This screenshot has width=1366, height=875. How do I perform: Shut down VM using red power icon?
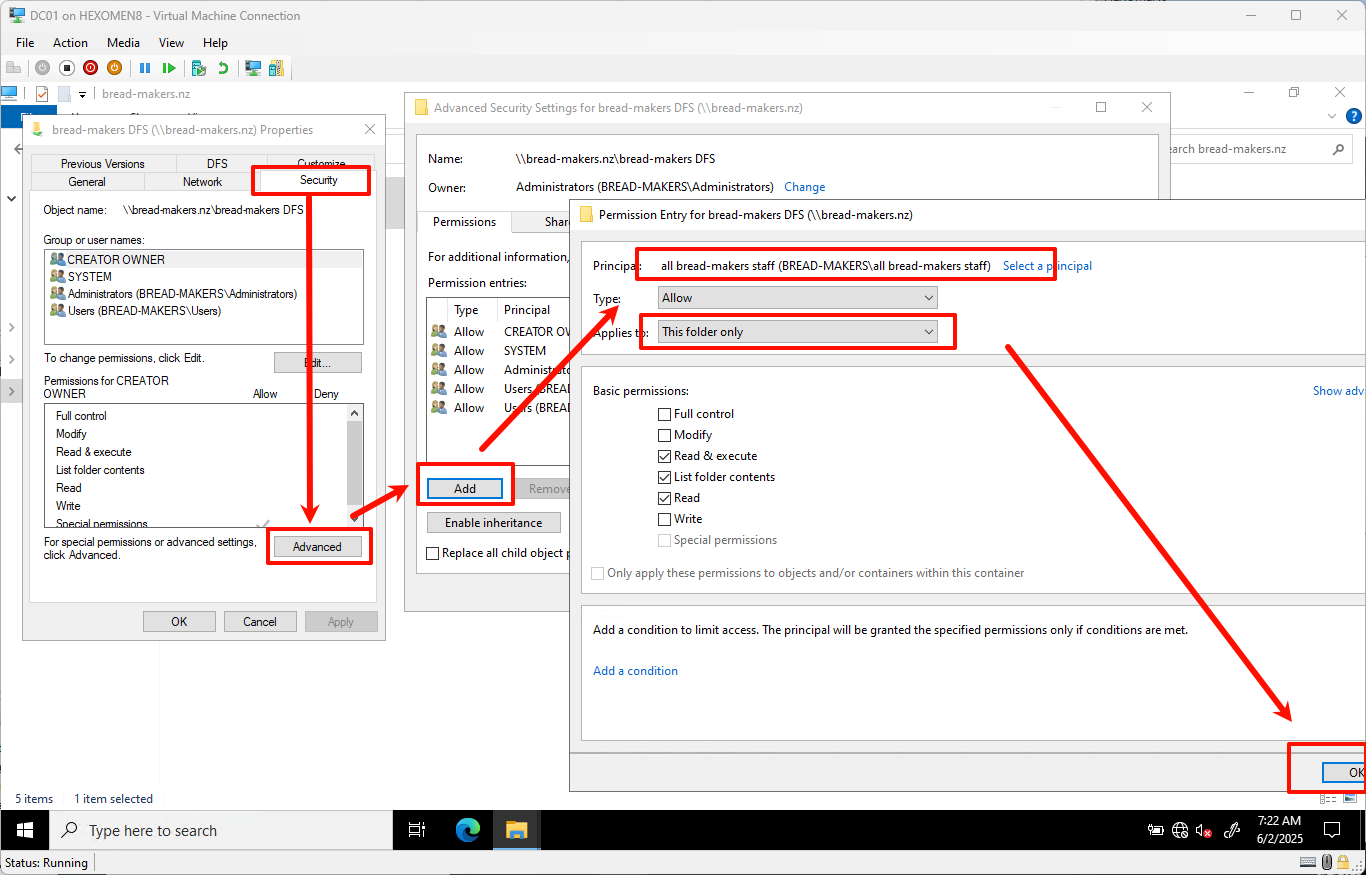pyautogui.click(x=90, y=68)
